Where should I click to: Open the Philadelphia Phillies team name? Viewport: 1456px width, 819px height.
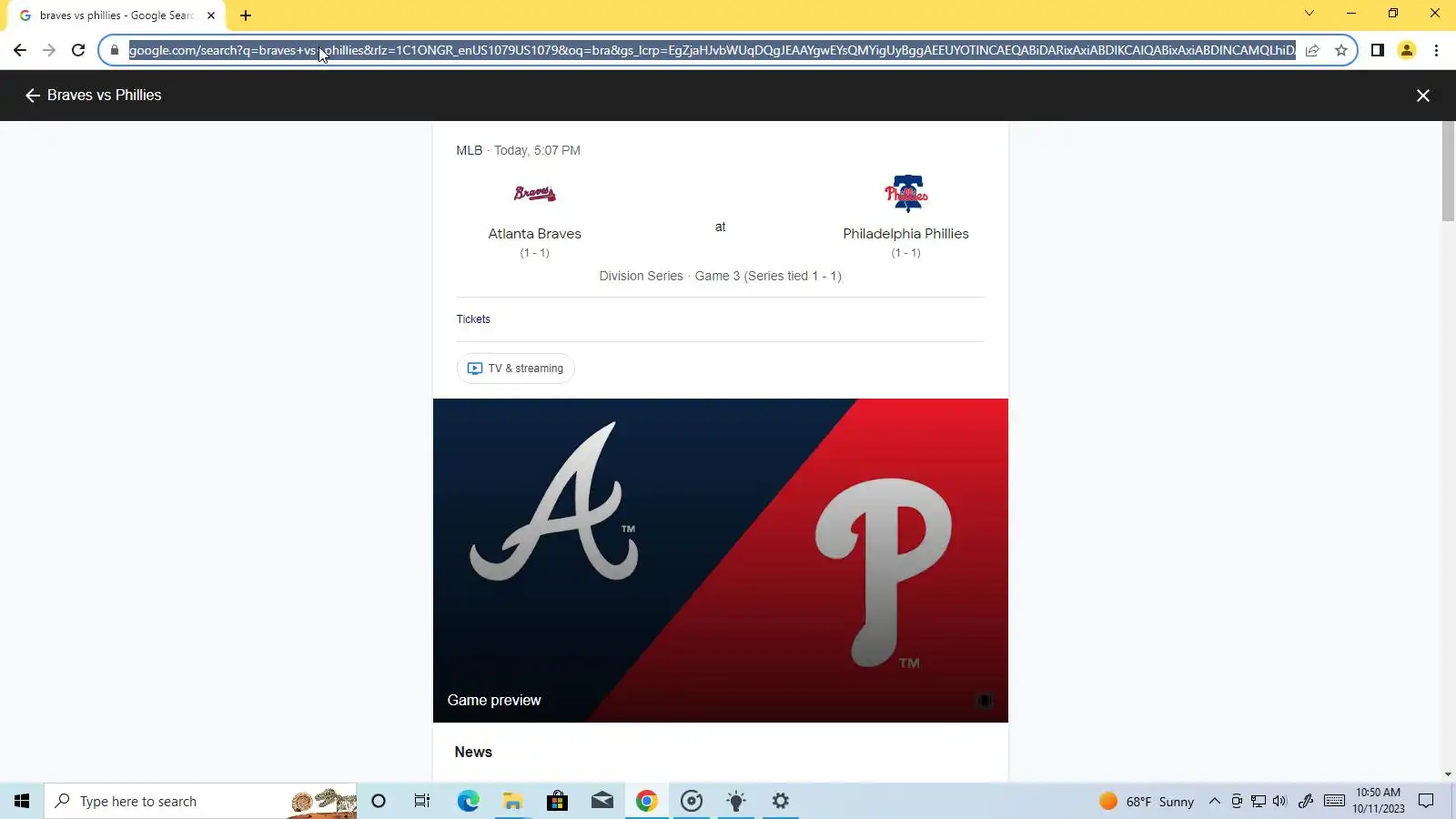click(906, 234)
